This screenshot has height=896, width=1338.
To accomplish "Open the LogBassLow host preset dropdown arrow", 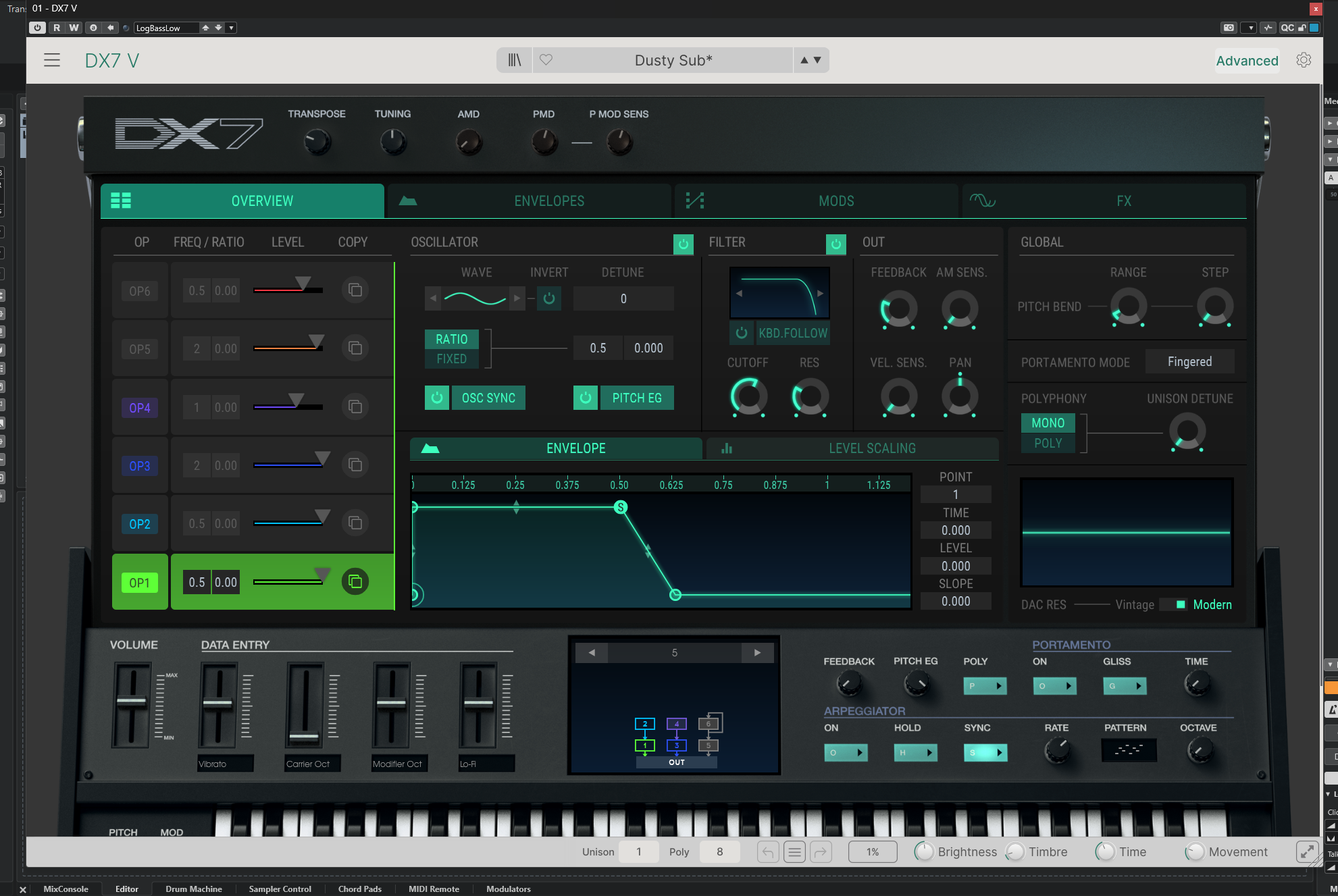I will [x=231, y=28].
